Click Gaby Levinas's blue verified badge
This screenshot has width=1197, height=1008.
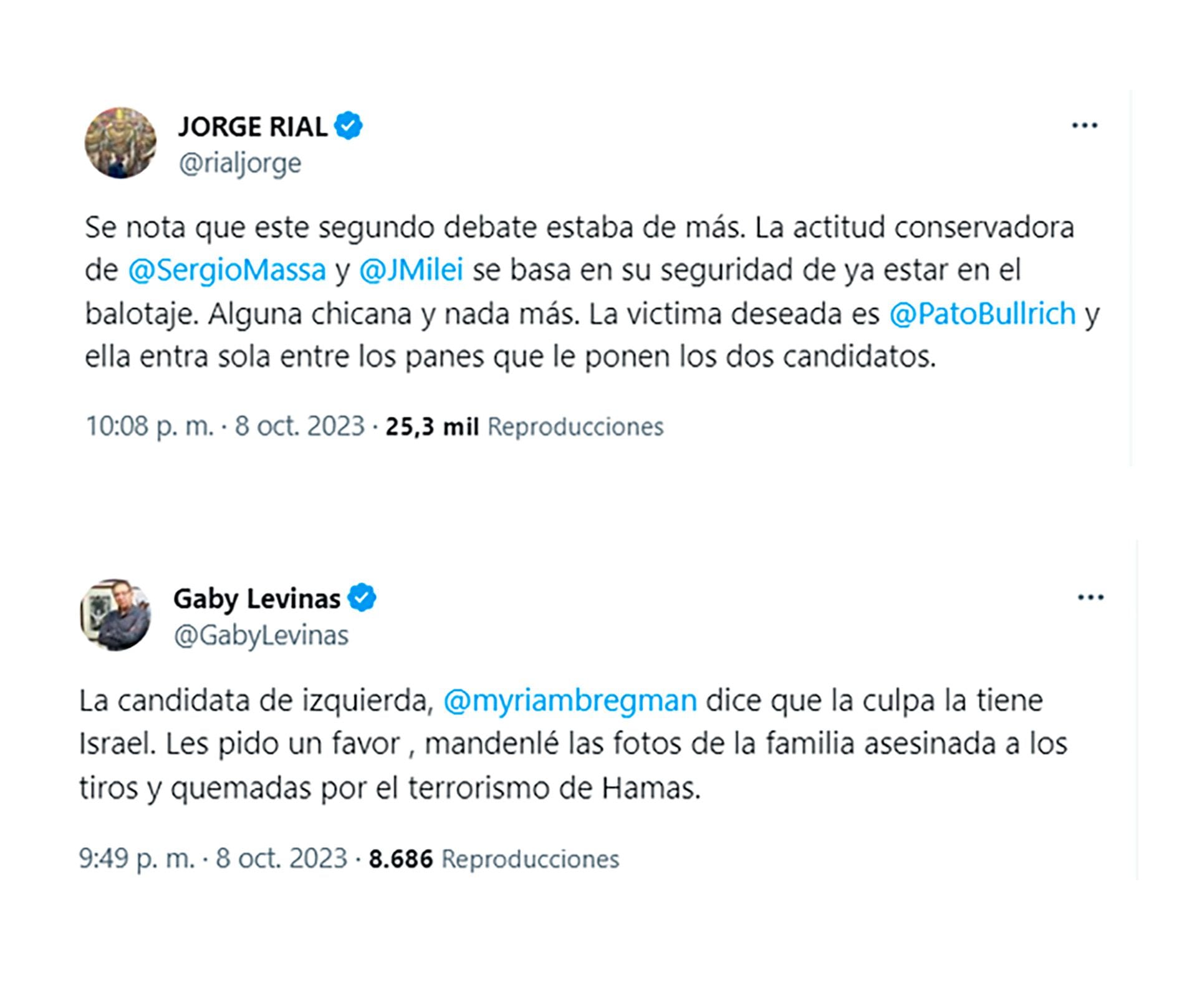pos(362,598)
